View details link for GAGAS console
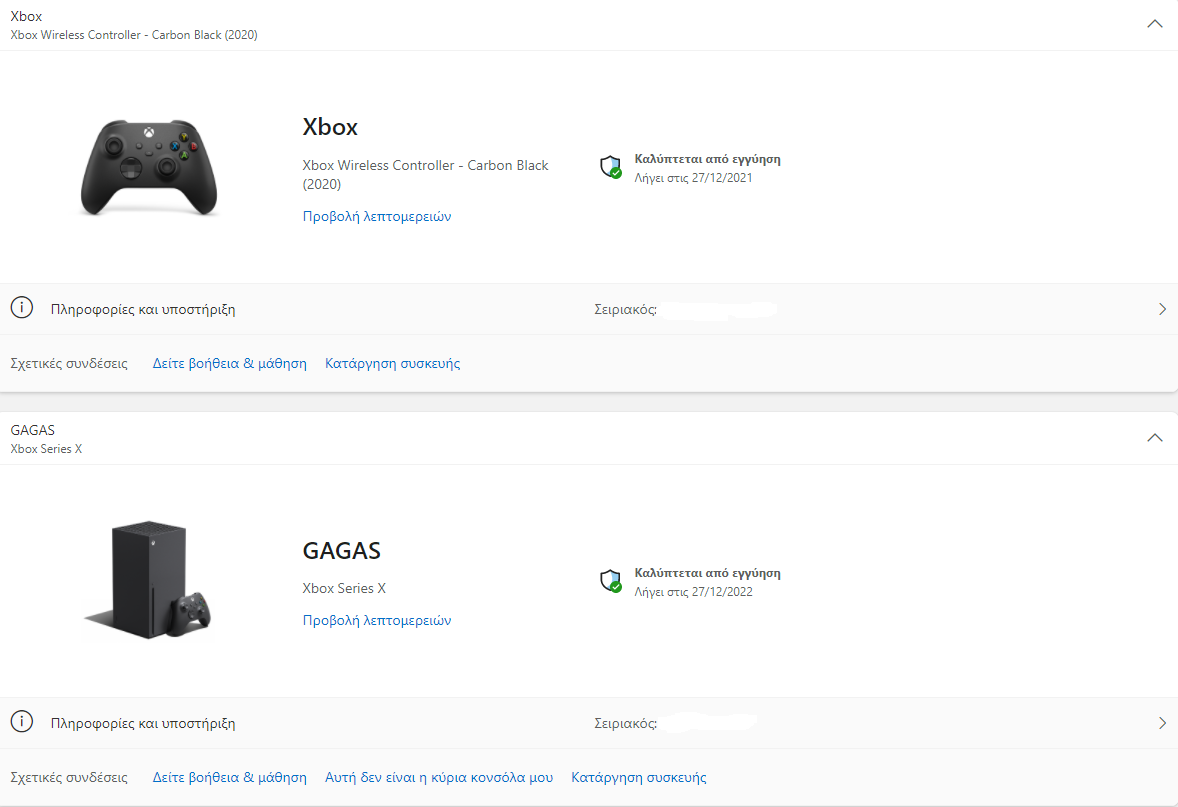 (376, 621)
